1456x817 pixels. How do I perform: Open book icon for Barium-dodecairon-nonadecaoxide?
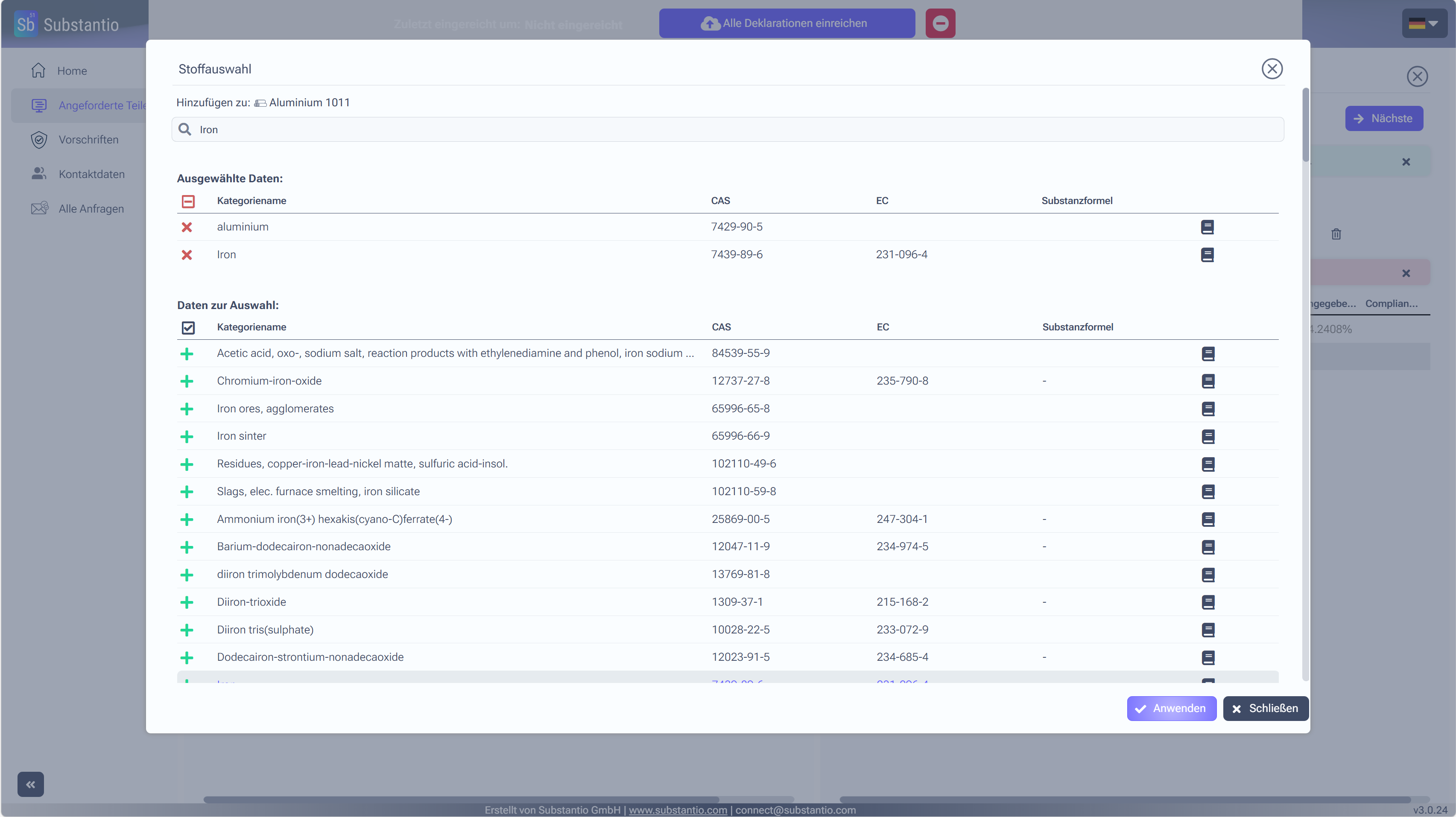1208,547
